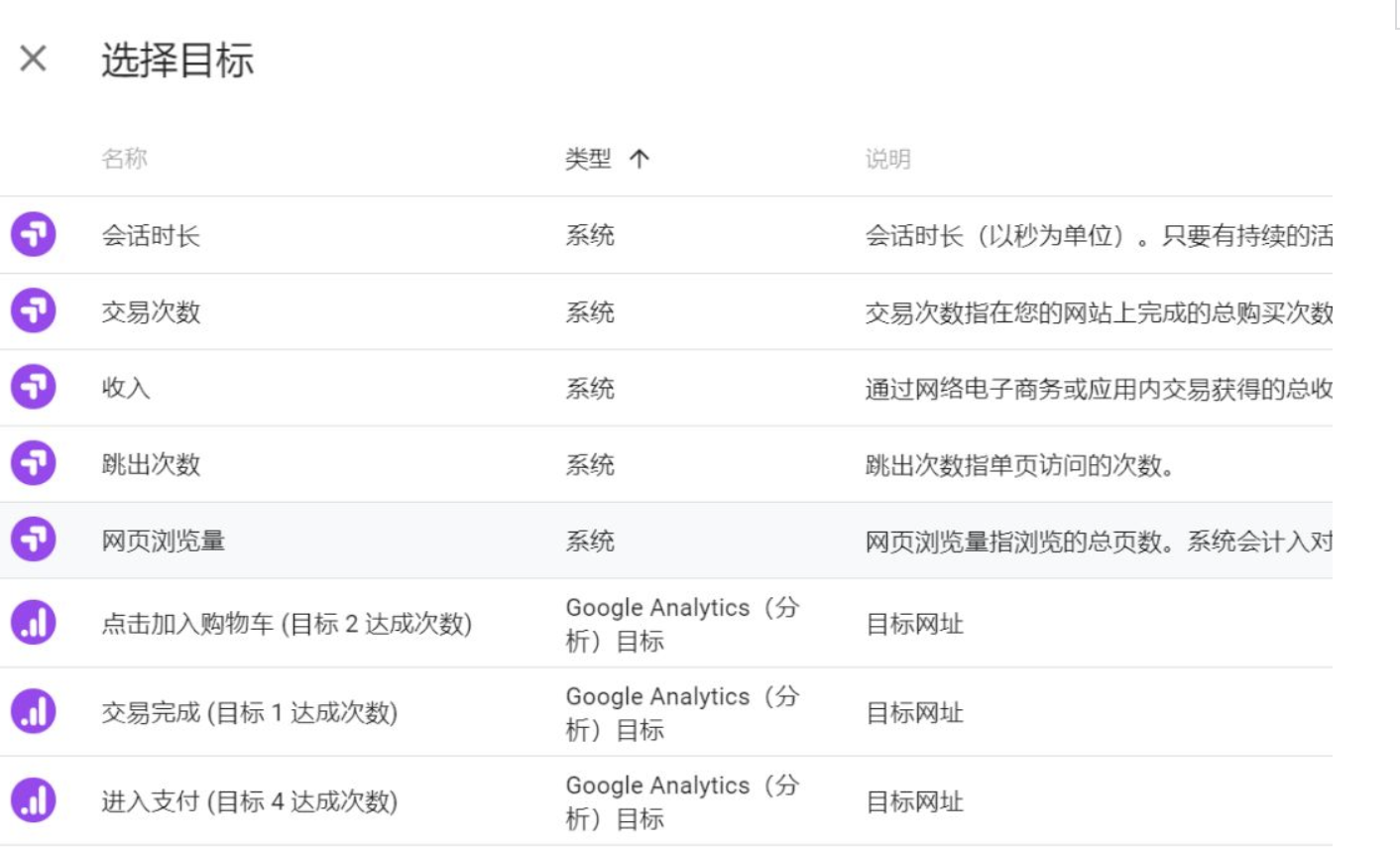1400x847 pixels.
Task: Click the Analytics icon beside 交易完成
Action: tap(33, 712)
